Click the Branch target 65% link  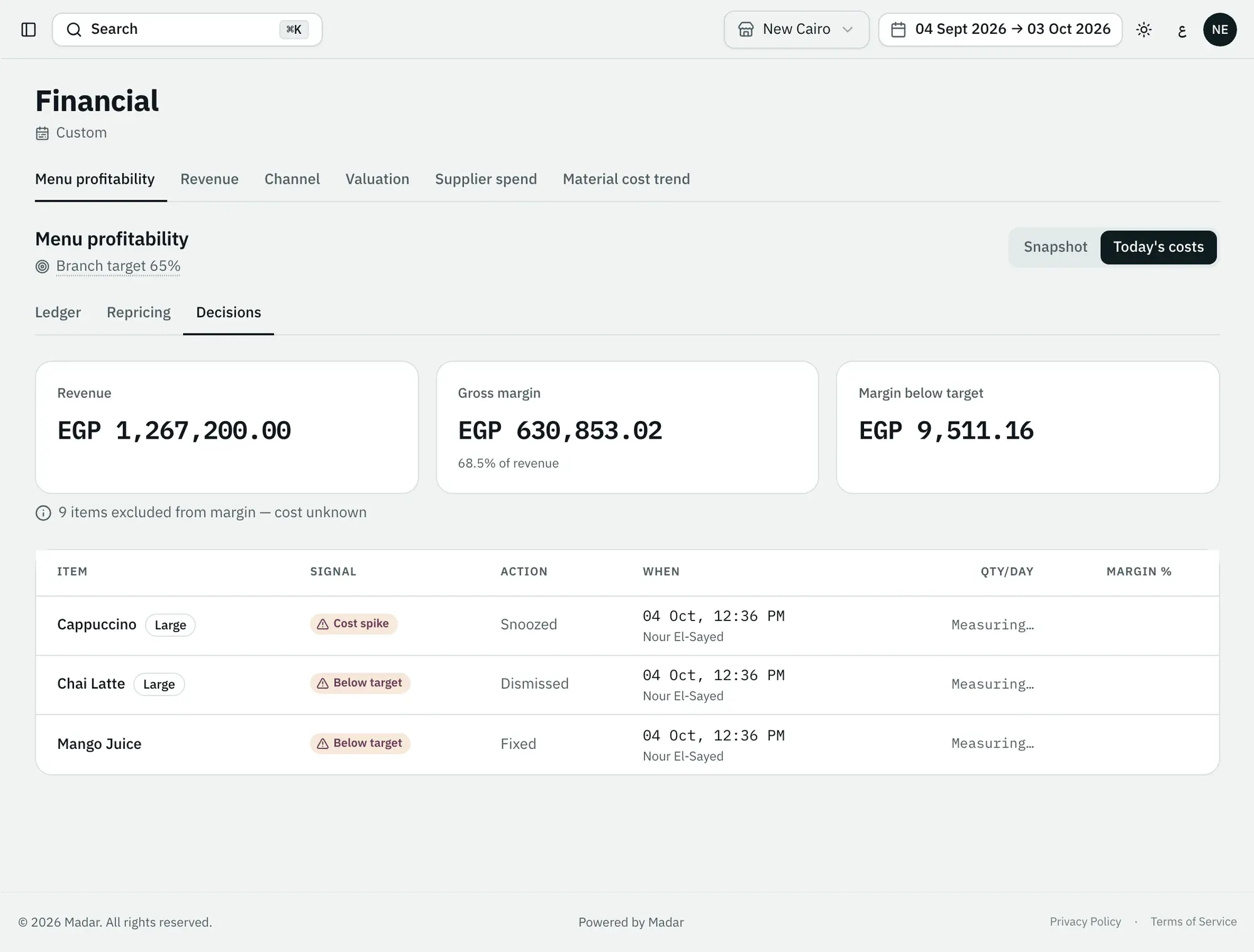click(118, 266)
